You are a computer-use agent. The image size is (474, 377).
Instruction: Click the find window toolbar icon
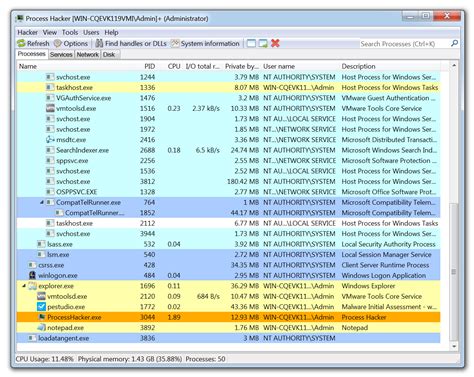click(251, 43)
